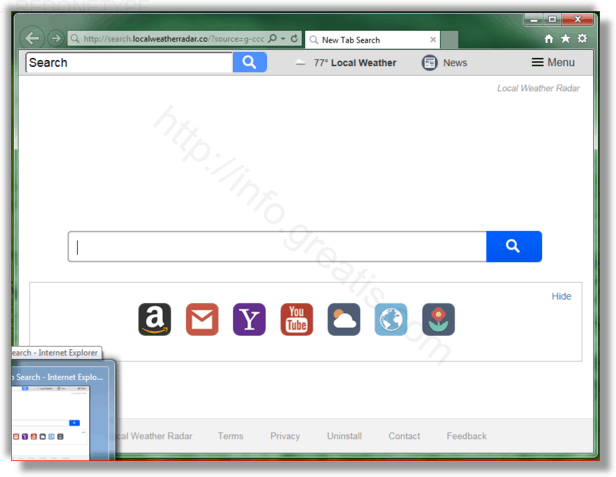
Task: Open a new blank tab button
Action: coord(449,40)
